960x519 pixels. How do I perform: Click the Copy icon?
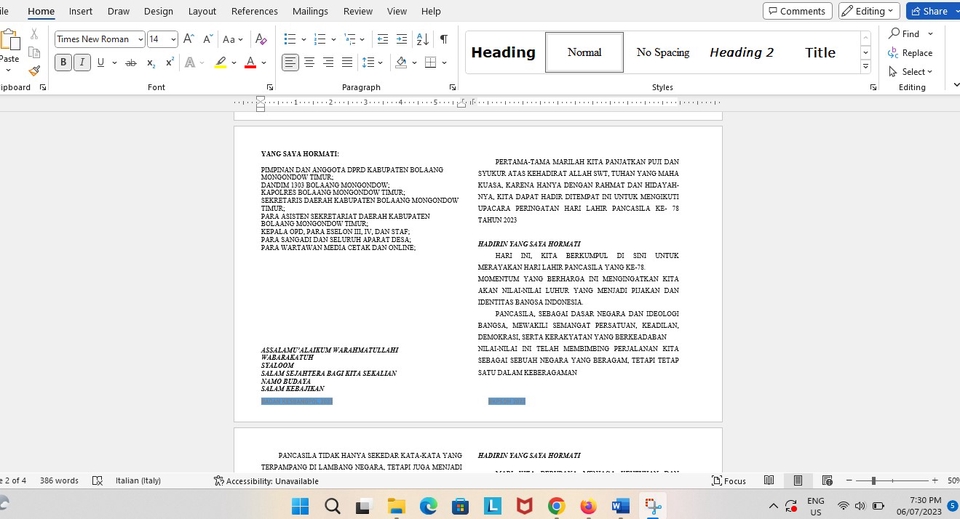pyautogui.click(x=34, y=53)
